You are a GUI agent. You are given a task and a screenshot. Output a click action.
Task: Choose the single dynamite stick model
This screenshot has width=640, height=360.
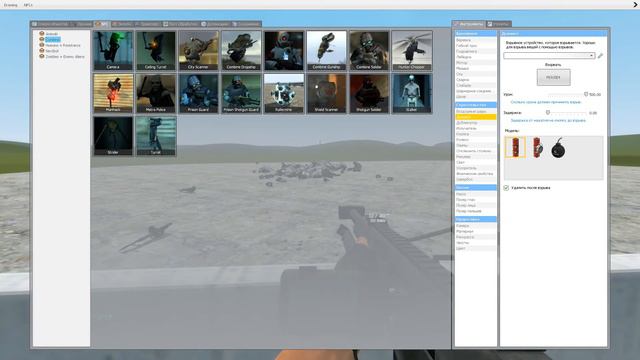pos(515,147)
